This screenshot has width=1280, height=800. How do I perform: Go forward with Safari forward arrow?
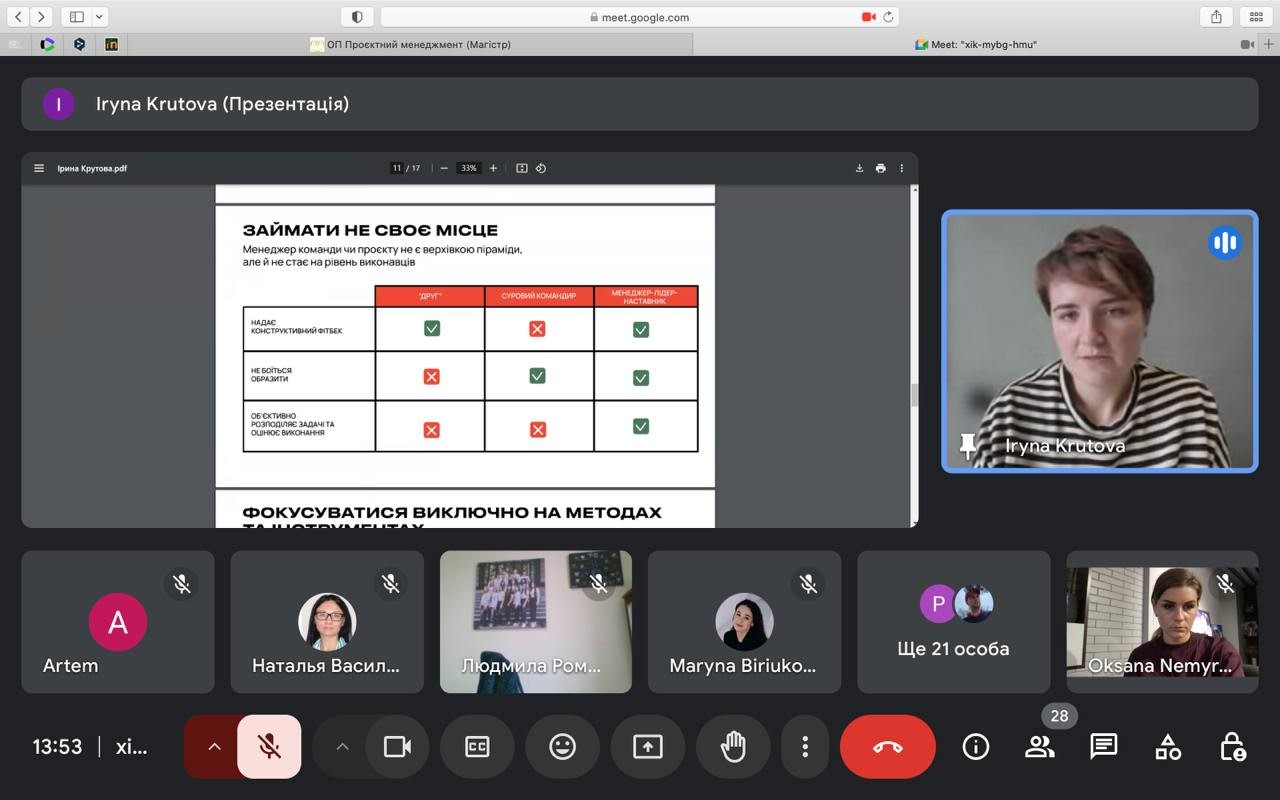pos(41,17)
